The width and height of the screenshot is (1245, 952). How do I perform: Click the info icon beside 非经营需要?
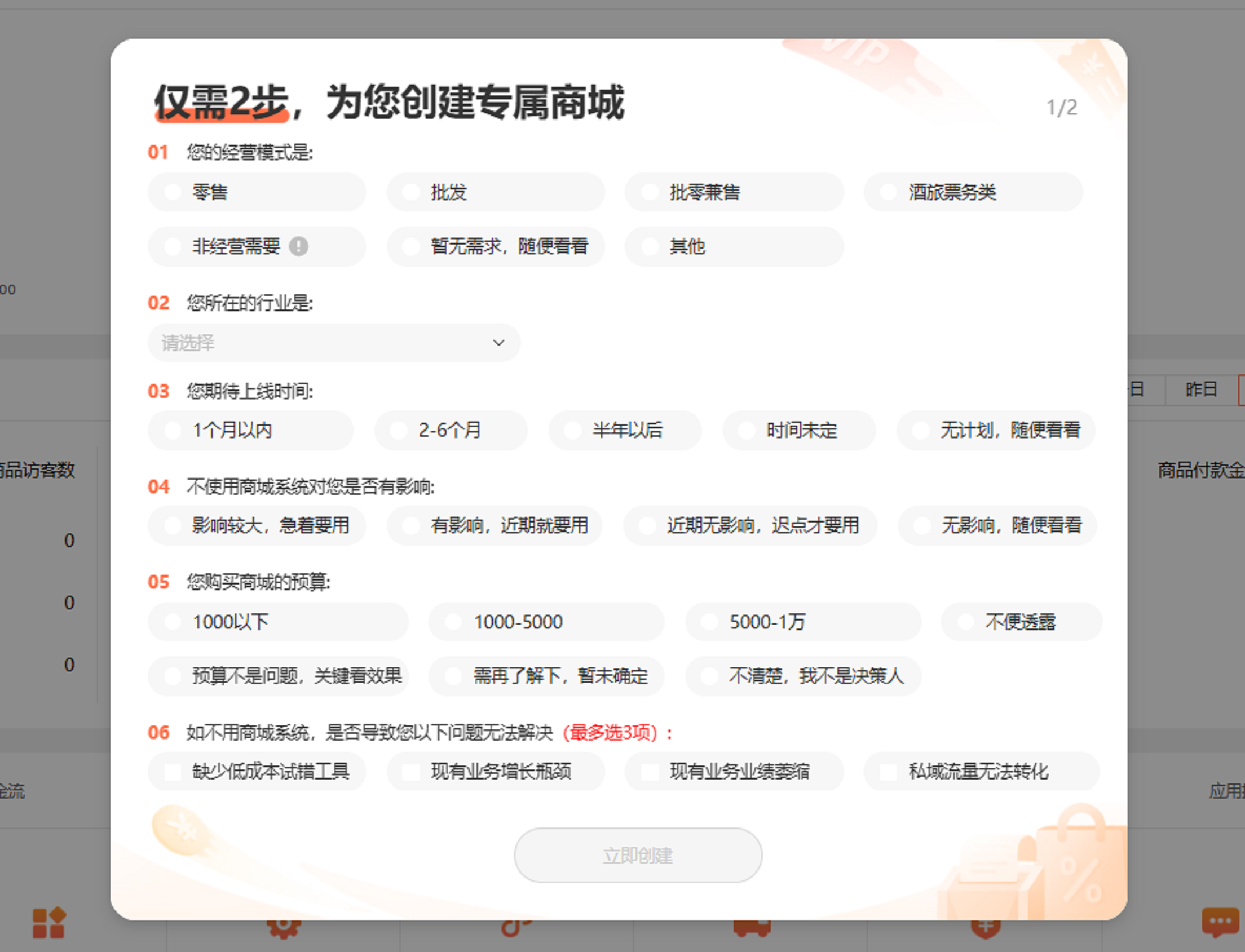click(x=298, y=246)
